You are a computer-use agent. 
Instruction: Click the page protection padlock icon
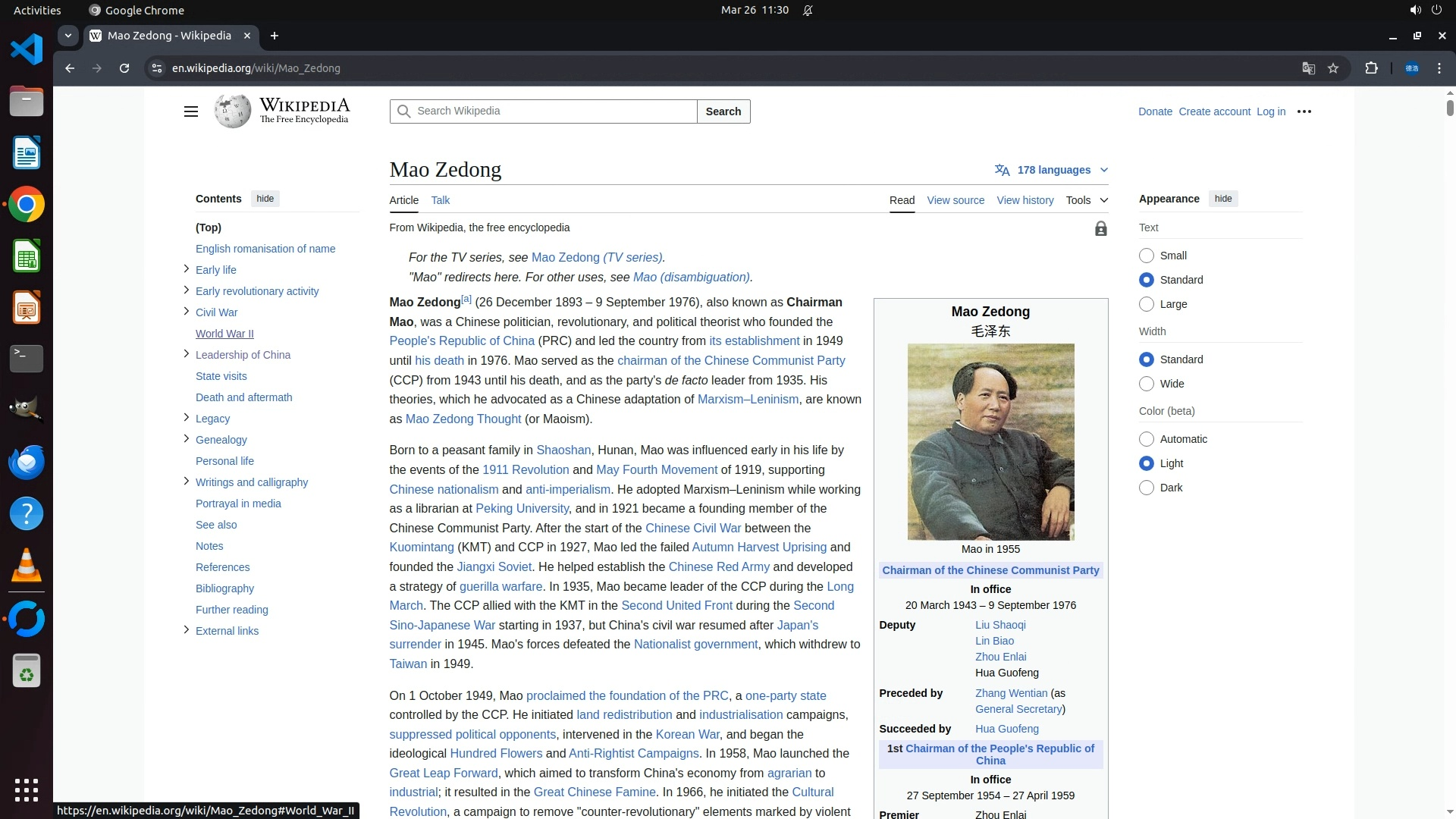(1100, 228)
